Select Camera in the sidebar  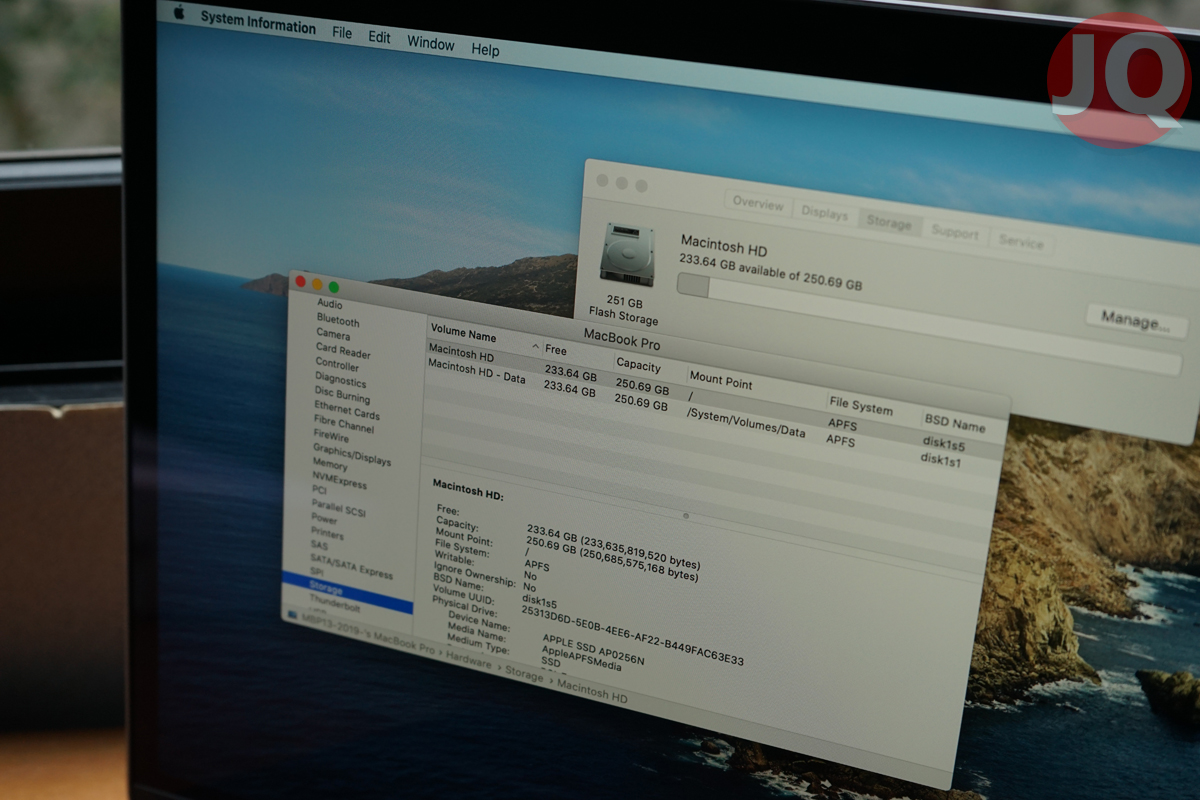[x=333, y=334]
